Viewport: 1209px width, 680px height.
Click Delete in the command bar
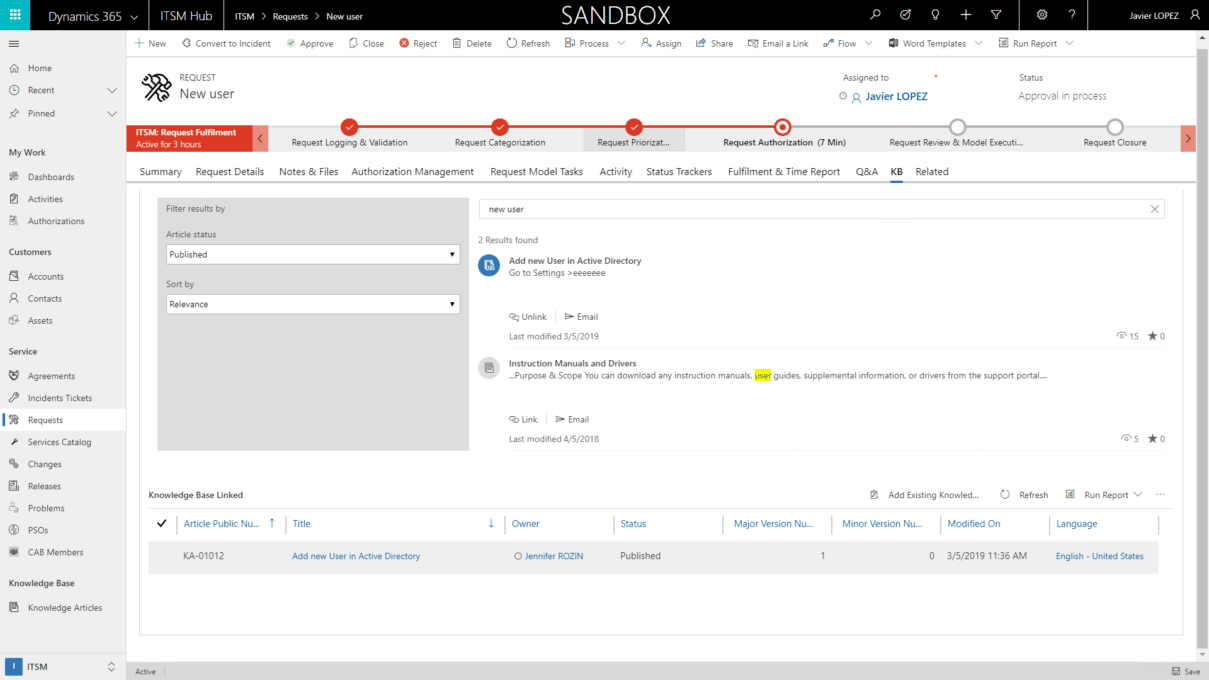tap(472, 43)
